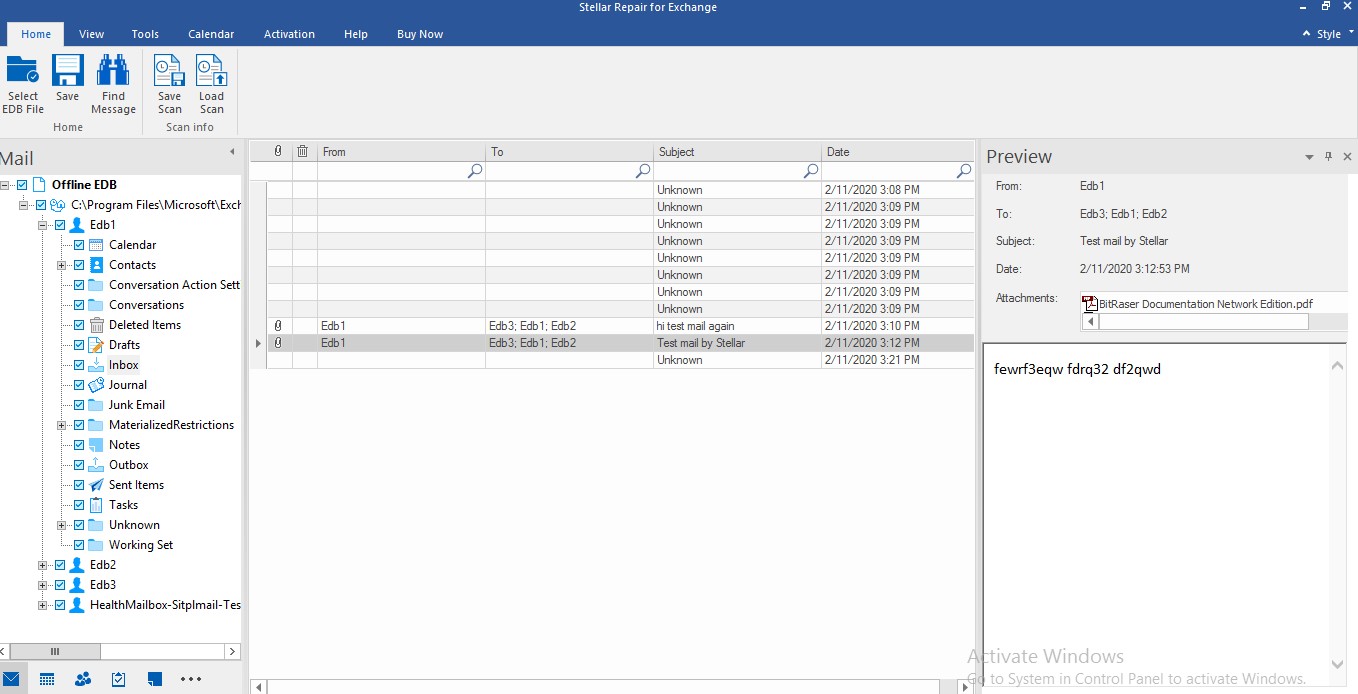This screenshot has height=694, width=1358.
Task: Expand the Unknown folder node
Action: pos(62,525)
